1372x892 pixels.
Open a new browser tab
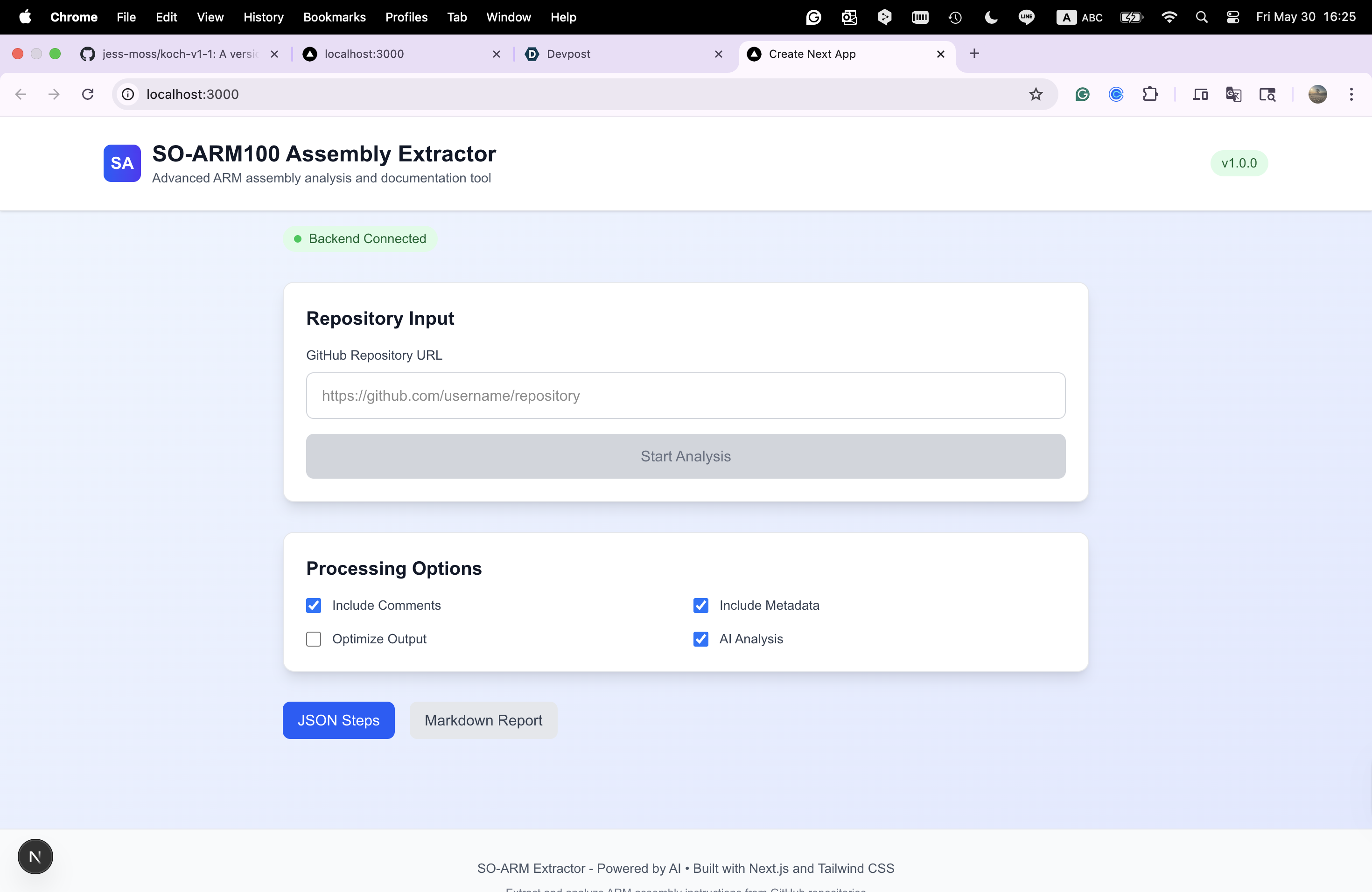(974, 54)
